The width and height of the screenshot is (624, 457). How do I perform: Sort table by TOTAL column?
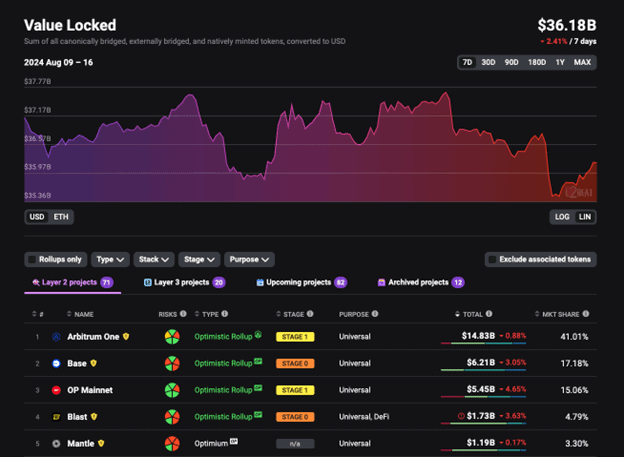(469, 314)
